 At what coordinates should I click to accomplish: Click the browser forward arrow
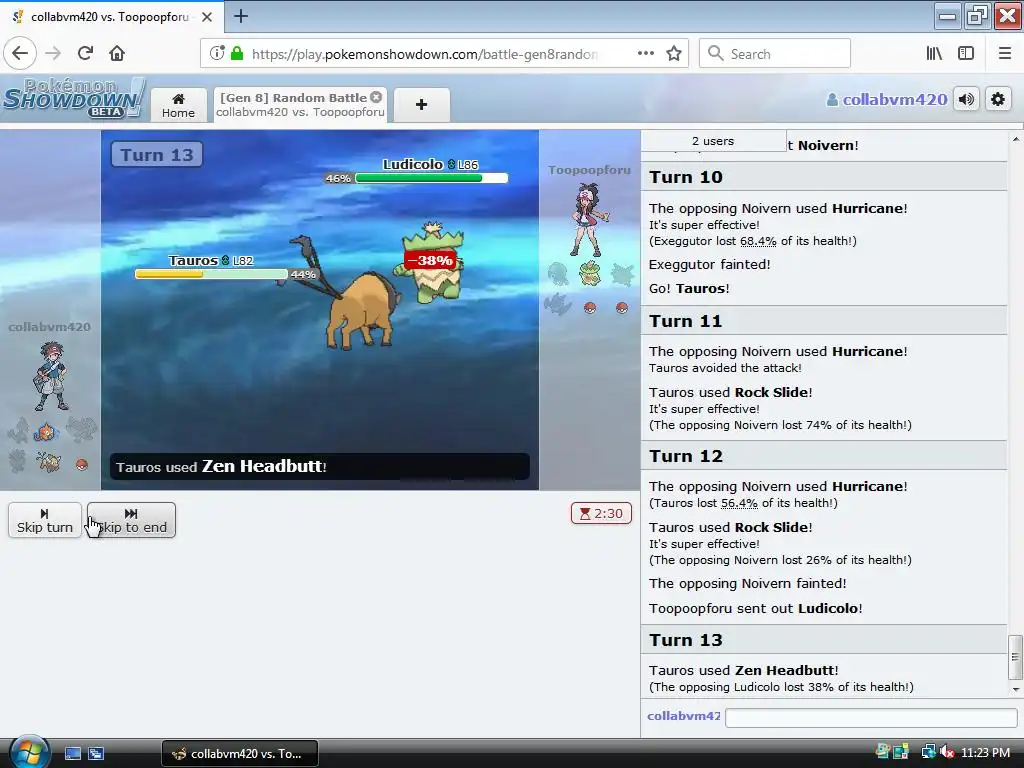(x=54, y=54)
